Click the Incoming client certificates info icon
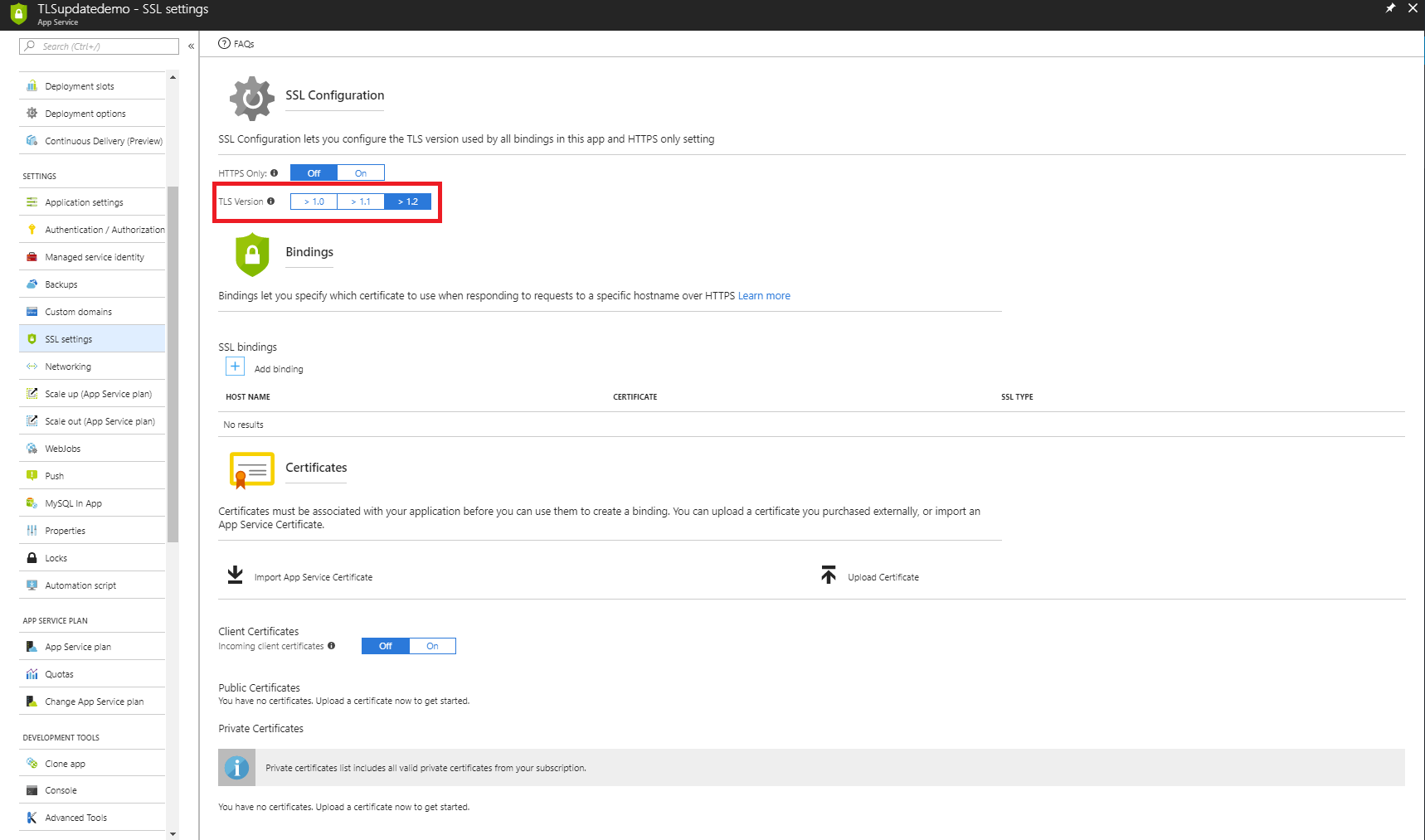This screenshot has height=840, width=1425. pyautogui.click(x=331, y=646)
